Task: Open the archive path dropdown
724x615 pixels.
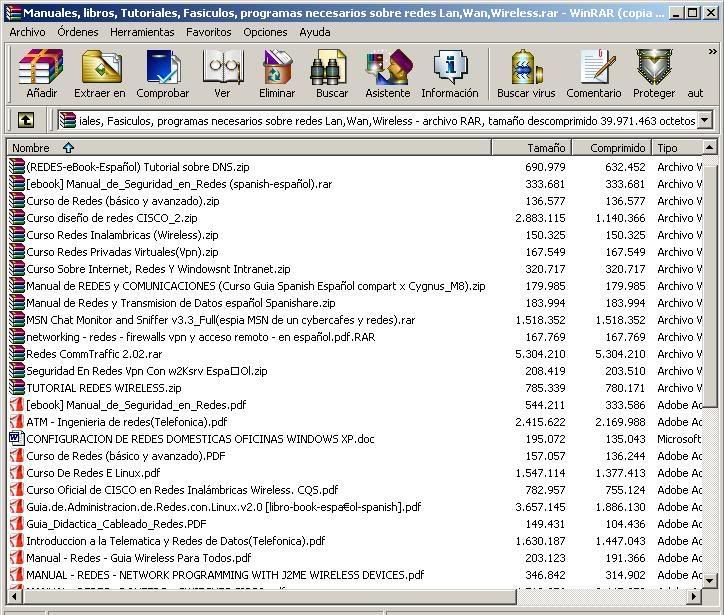Action: (x=705, y=121)
